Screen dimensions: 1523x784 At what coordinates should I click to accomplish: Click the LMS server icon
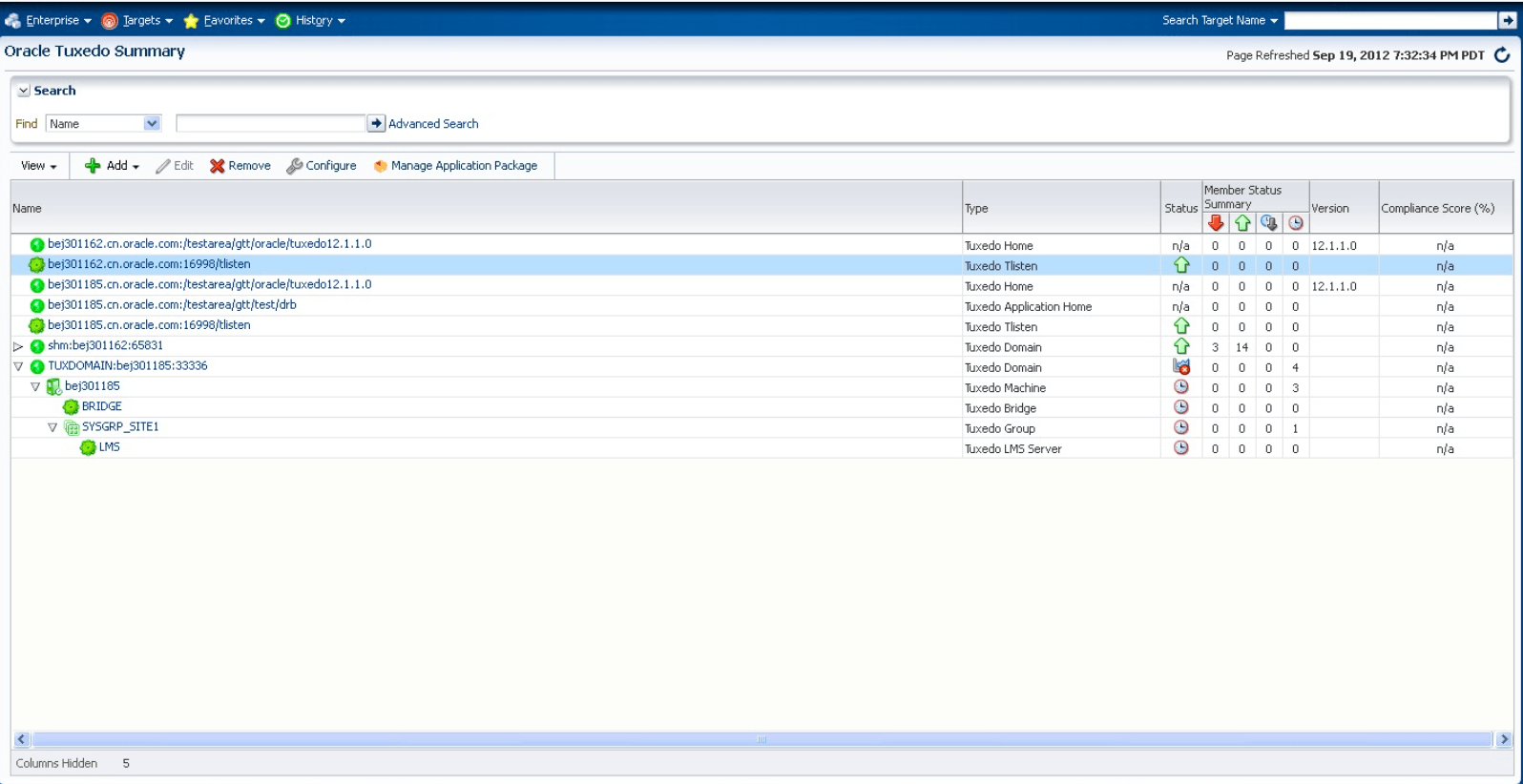pyautogui.click(x=88, y=447)
